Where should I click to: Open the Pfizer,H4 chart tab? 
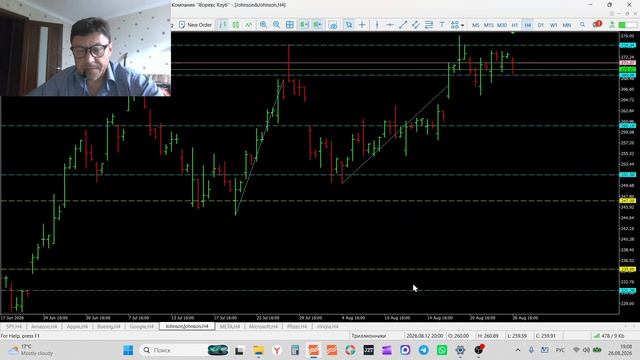[x=297, y=327]
